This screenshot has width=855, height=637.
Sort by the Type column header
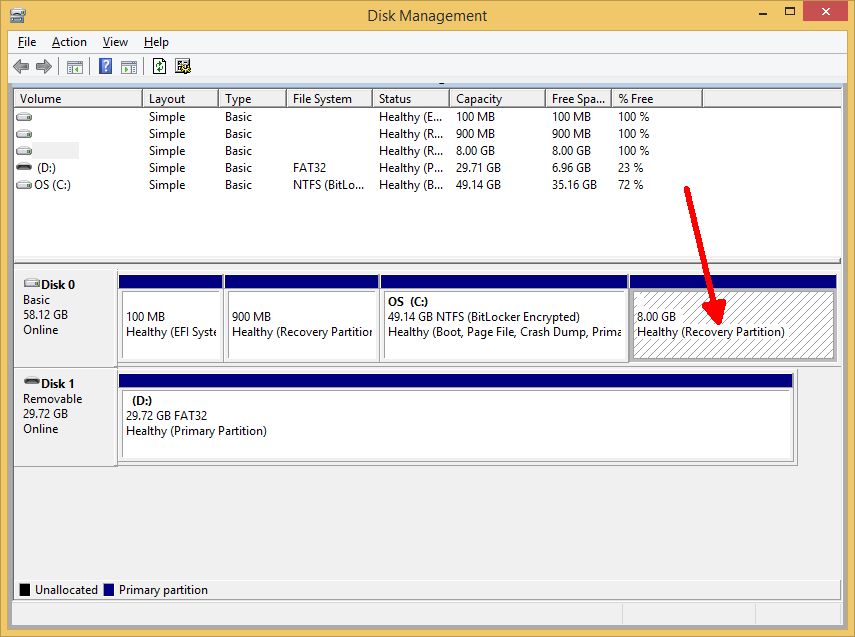(252, 99)
